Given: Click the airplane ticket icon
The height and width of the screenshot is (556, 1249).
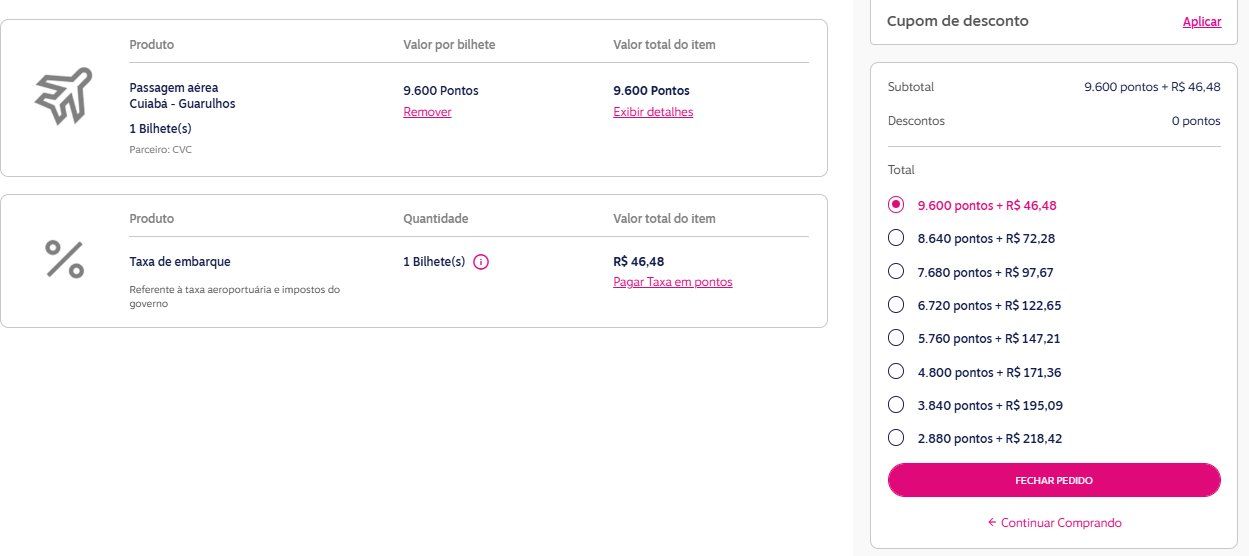Looking at the screenshot, I should (64, 96).
